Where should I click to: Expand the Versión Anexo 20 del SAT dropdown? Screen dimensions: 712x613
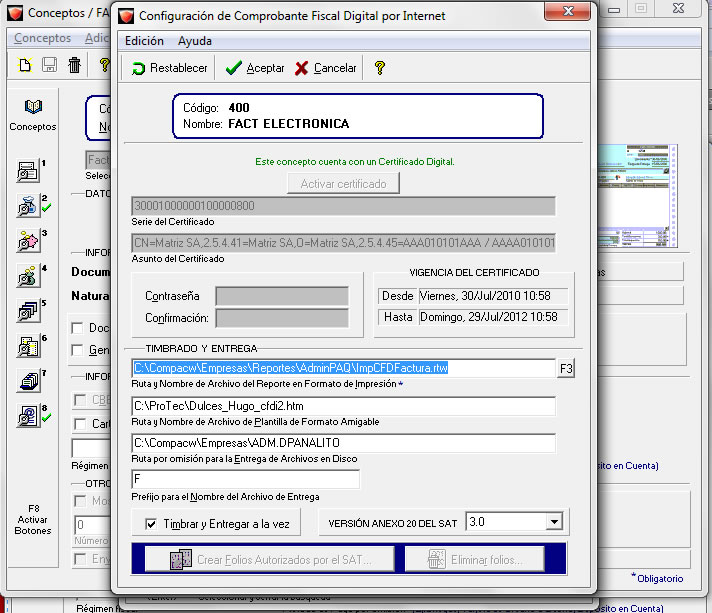[x=554, y=522]
